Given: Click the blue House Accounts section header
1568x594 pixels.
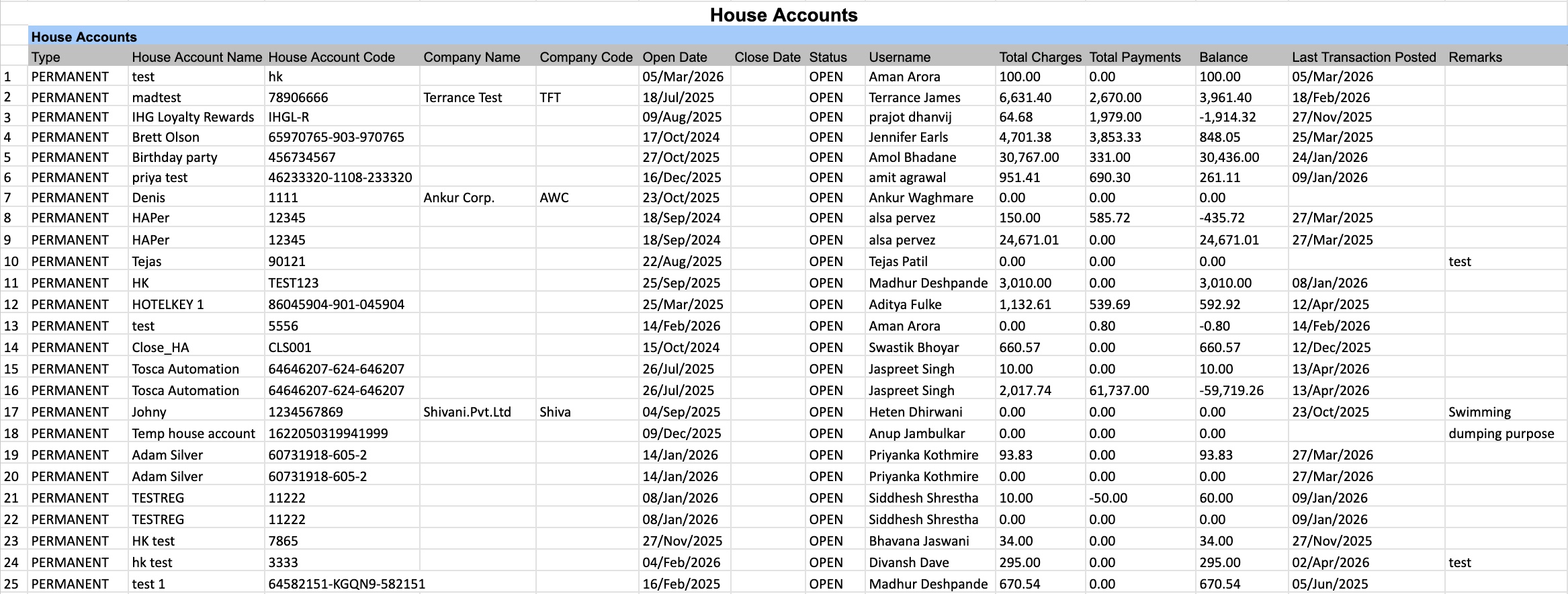Looking at the screenshot, I should [797, 37].
